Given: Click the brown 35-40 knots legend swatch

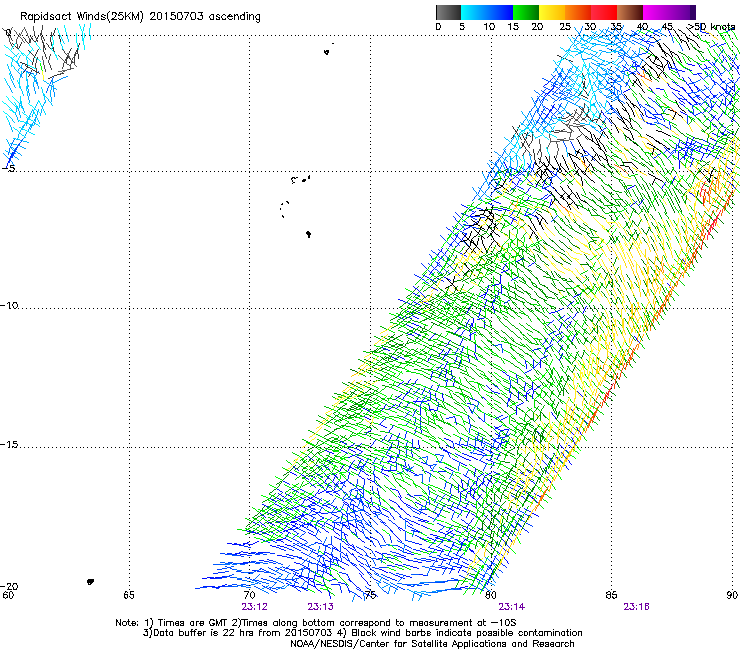Looking at the screenshot, I should [x=630, y=12].
